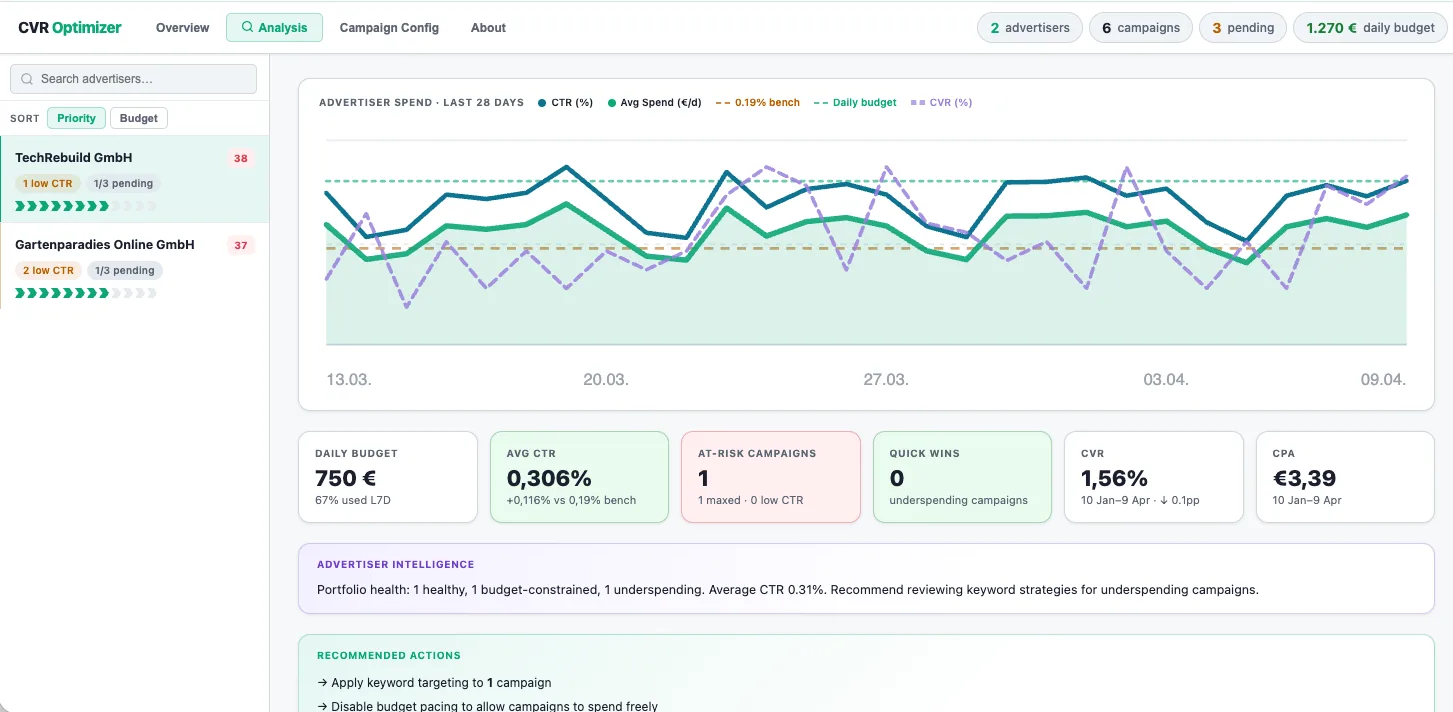Viewport: 1453px width, 712px height.
Task: Click Gartenparadies 1/3 pending tag
Action: (125, 271)
